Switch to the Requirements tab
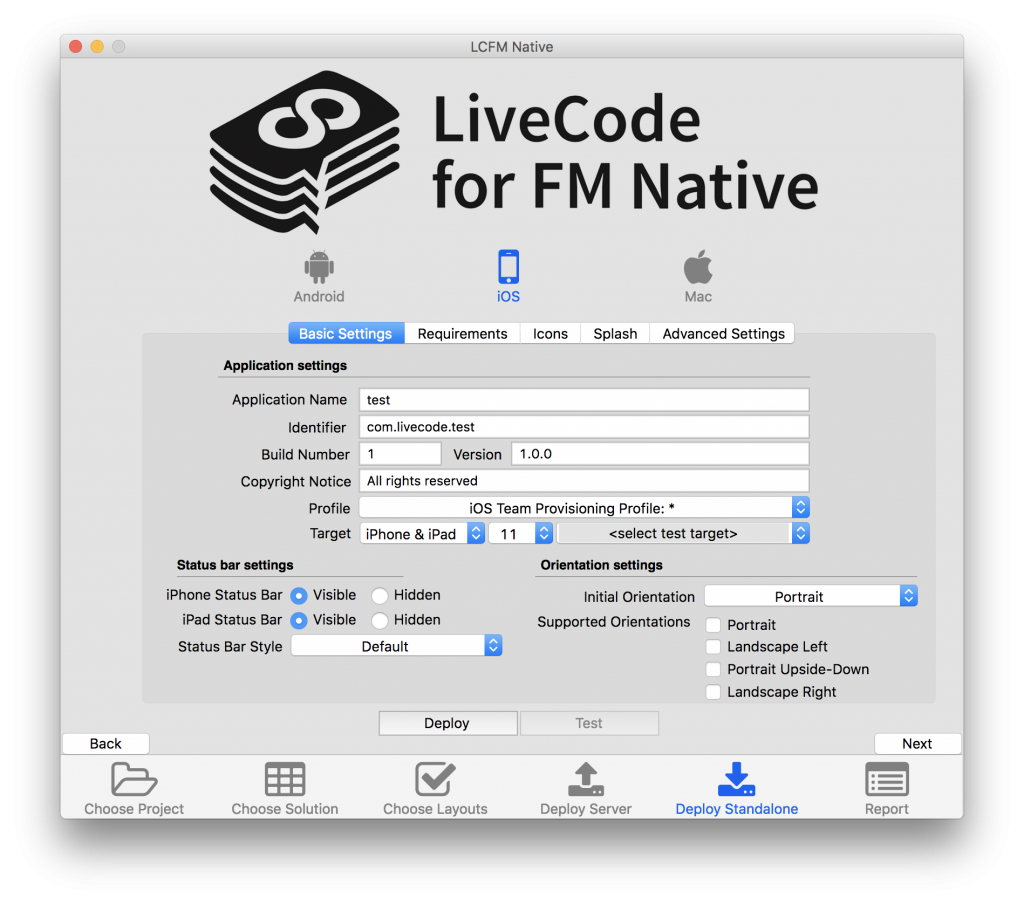Image resolution: width=1024 pixels, height=905 pixels. pos(462,333)
